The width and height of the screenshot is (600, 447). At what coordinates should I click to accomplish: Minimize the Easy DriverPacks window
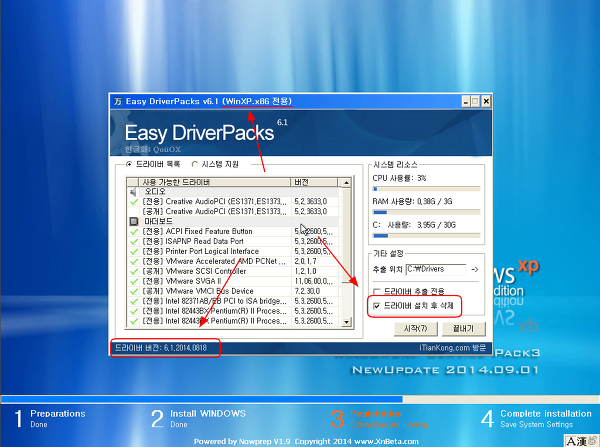point(466,102)
